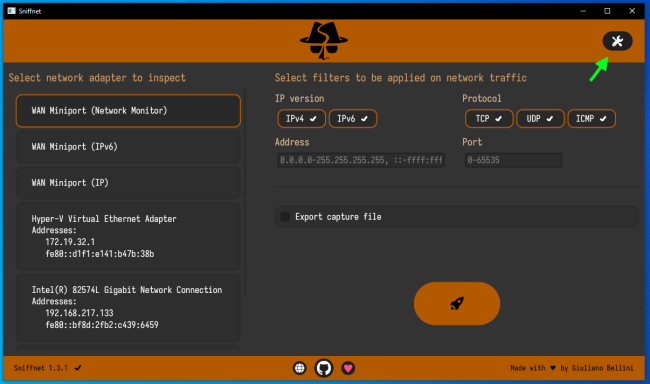
Task: Click the 'Select filters to be applied' heading
Action: coord(400,78)
